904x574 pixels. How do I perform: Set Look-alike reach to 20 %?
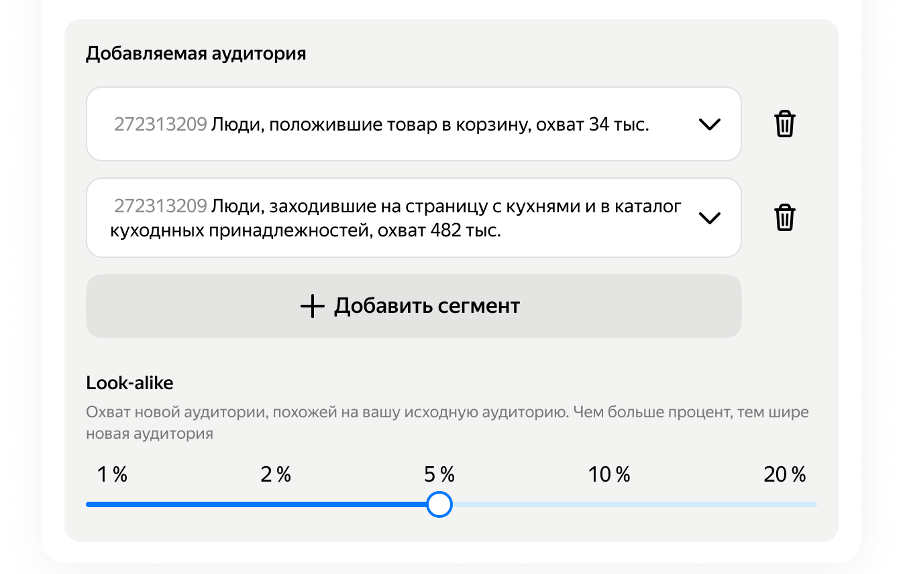pos(785,475)
